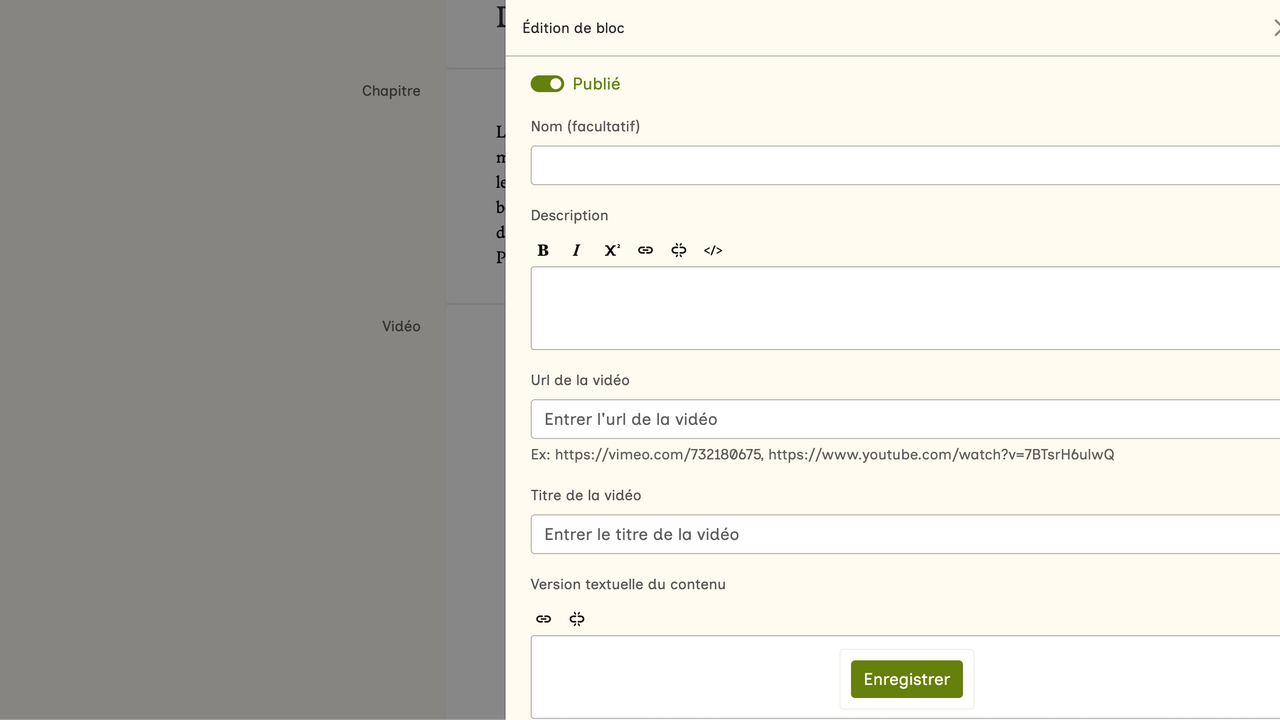Screen dimensions: 1280x720
Task: Click inside the Description text area
Action: [900, 308]
